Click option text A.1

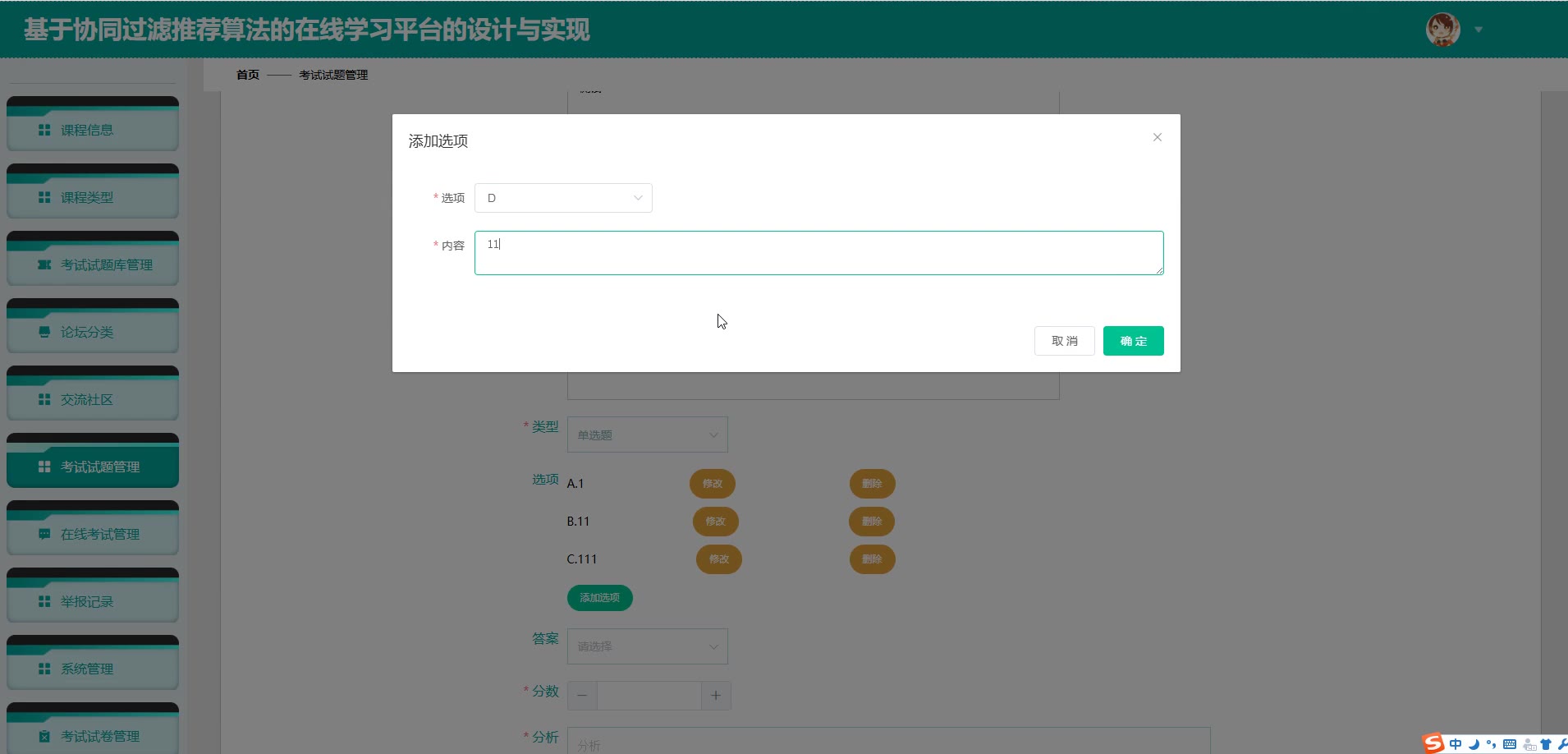point(575,484)
